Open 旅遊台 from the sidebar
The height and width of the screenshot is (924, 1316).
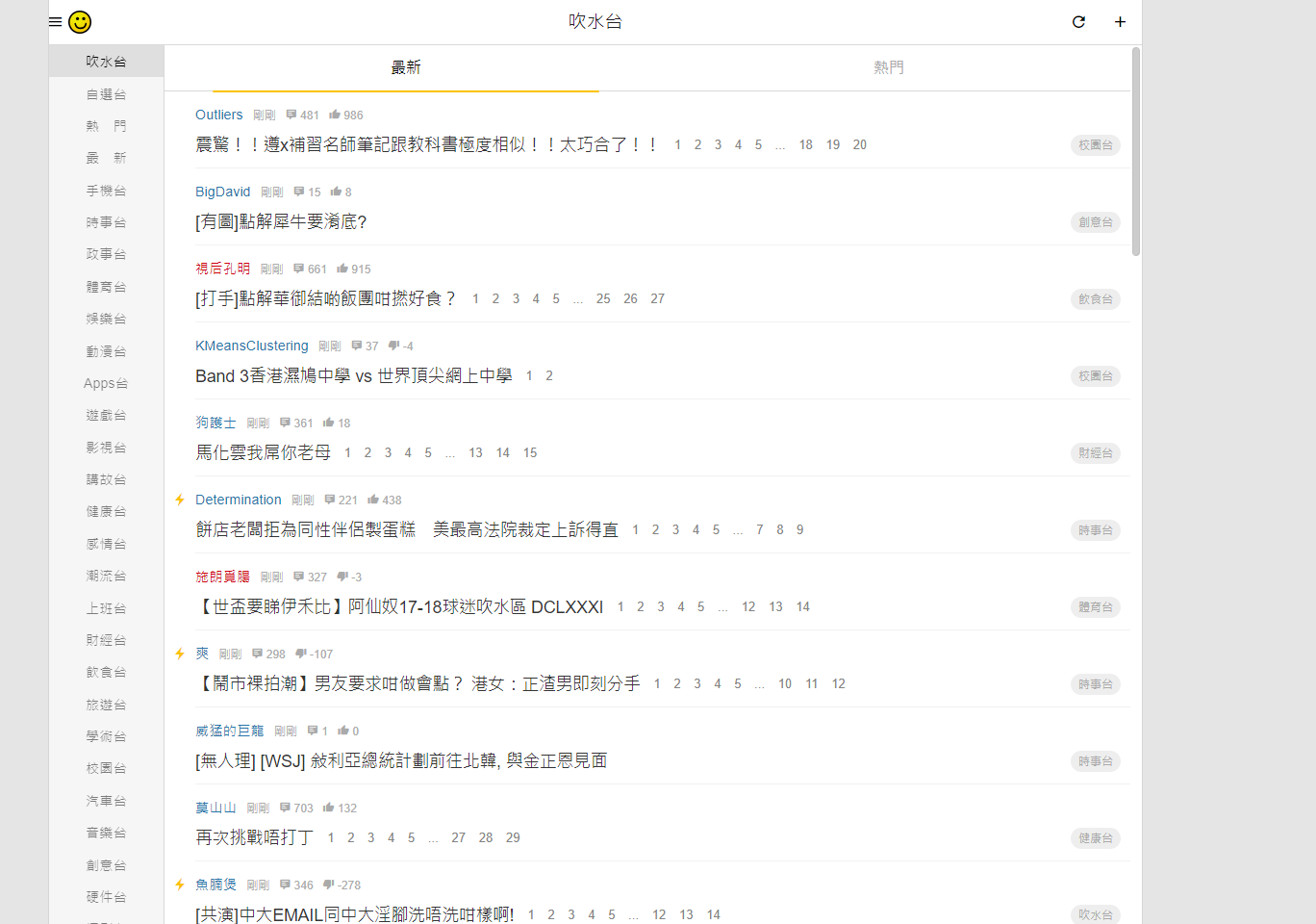[x=106, y=705]
